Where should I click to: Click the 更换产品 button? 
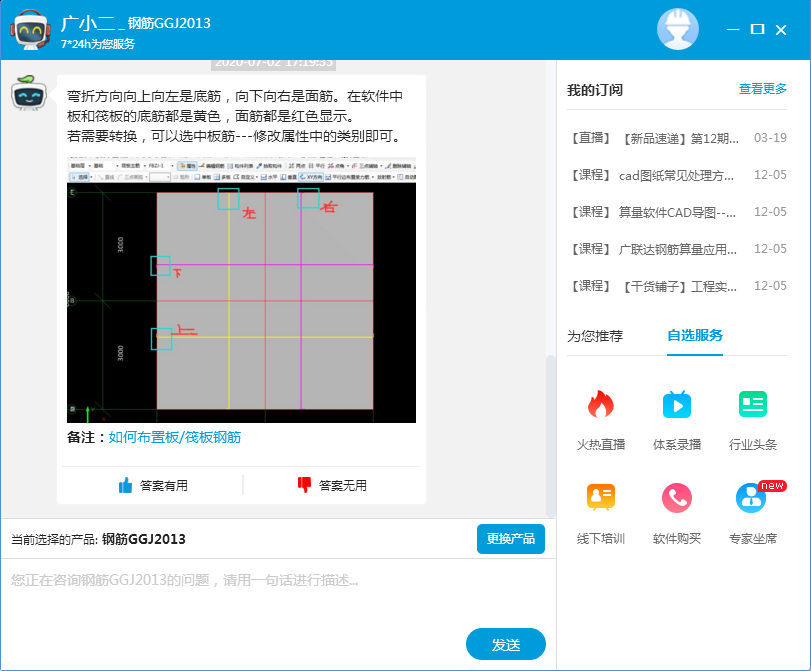[510, 539]
